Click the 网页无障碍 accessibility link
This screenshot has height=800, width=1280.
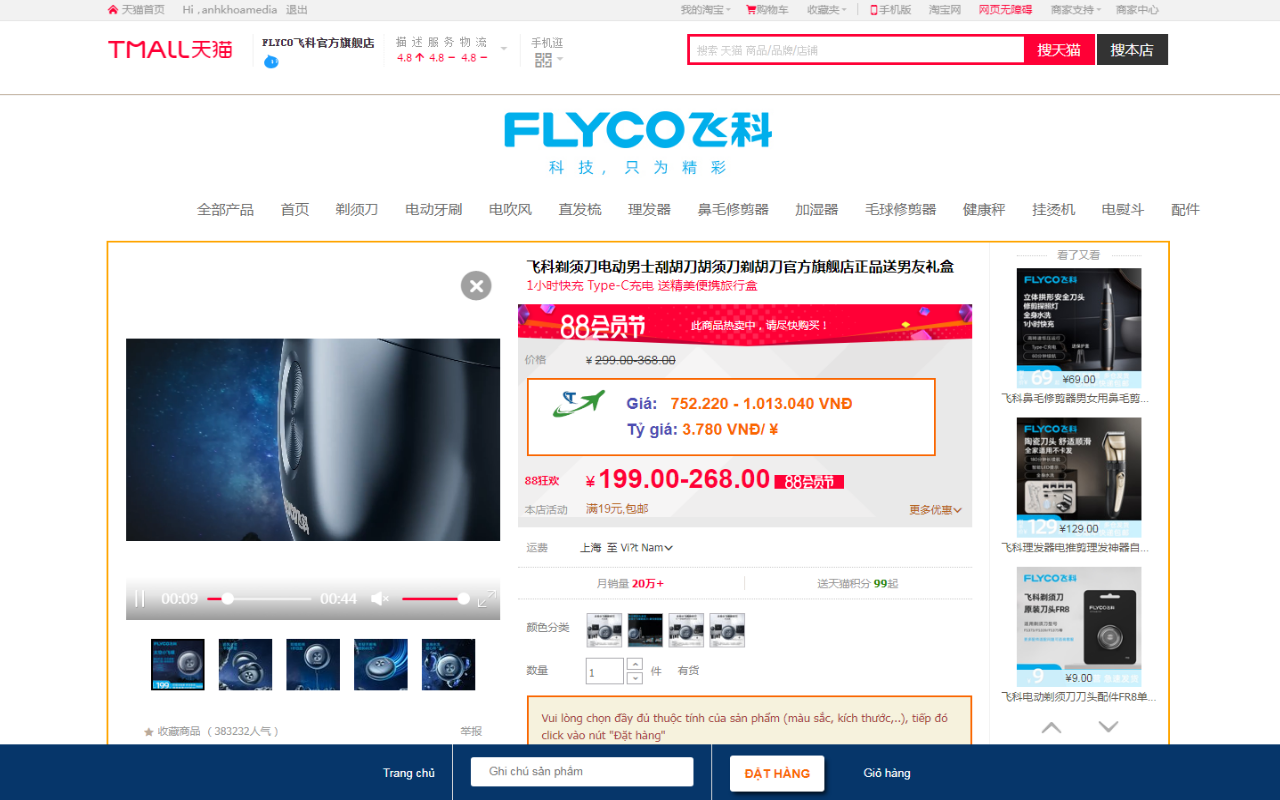coord(1005,10)
